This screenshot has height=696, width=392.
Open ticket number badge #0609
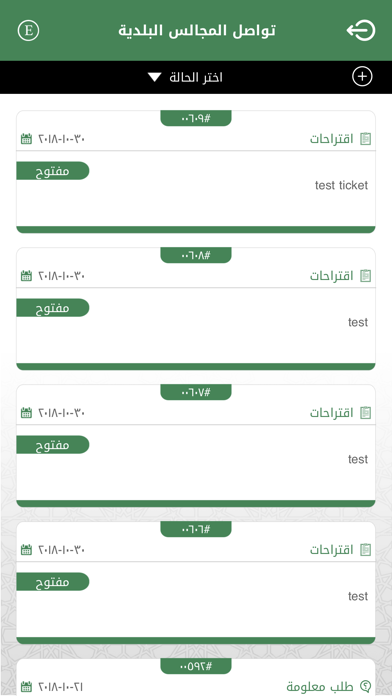tap(196, 118)
